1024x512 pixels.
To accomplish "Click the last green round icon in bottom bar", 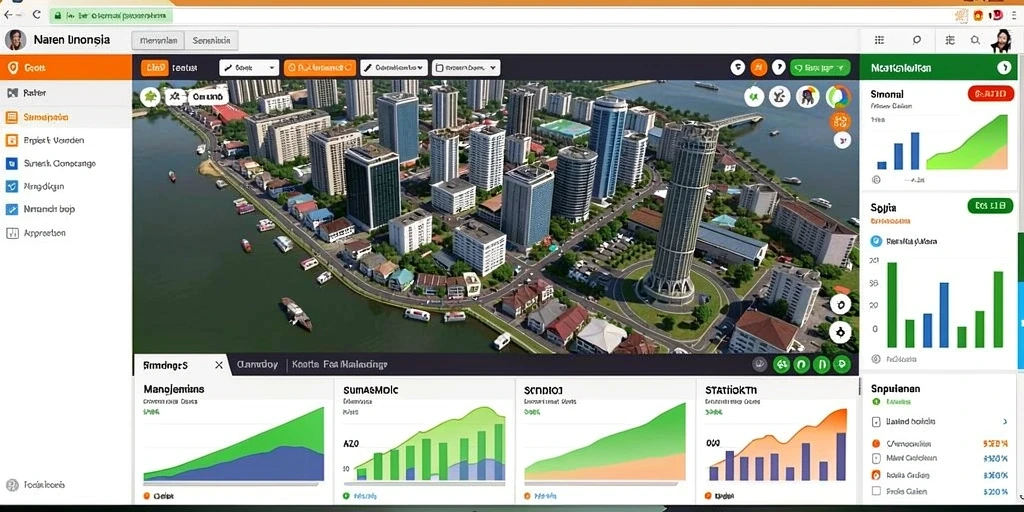I will 842,364.
